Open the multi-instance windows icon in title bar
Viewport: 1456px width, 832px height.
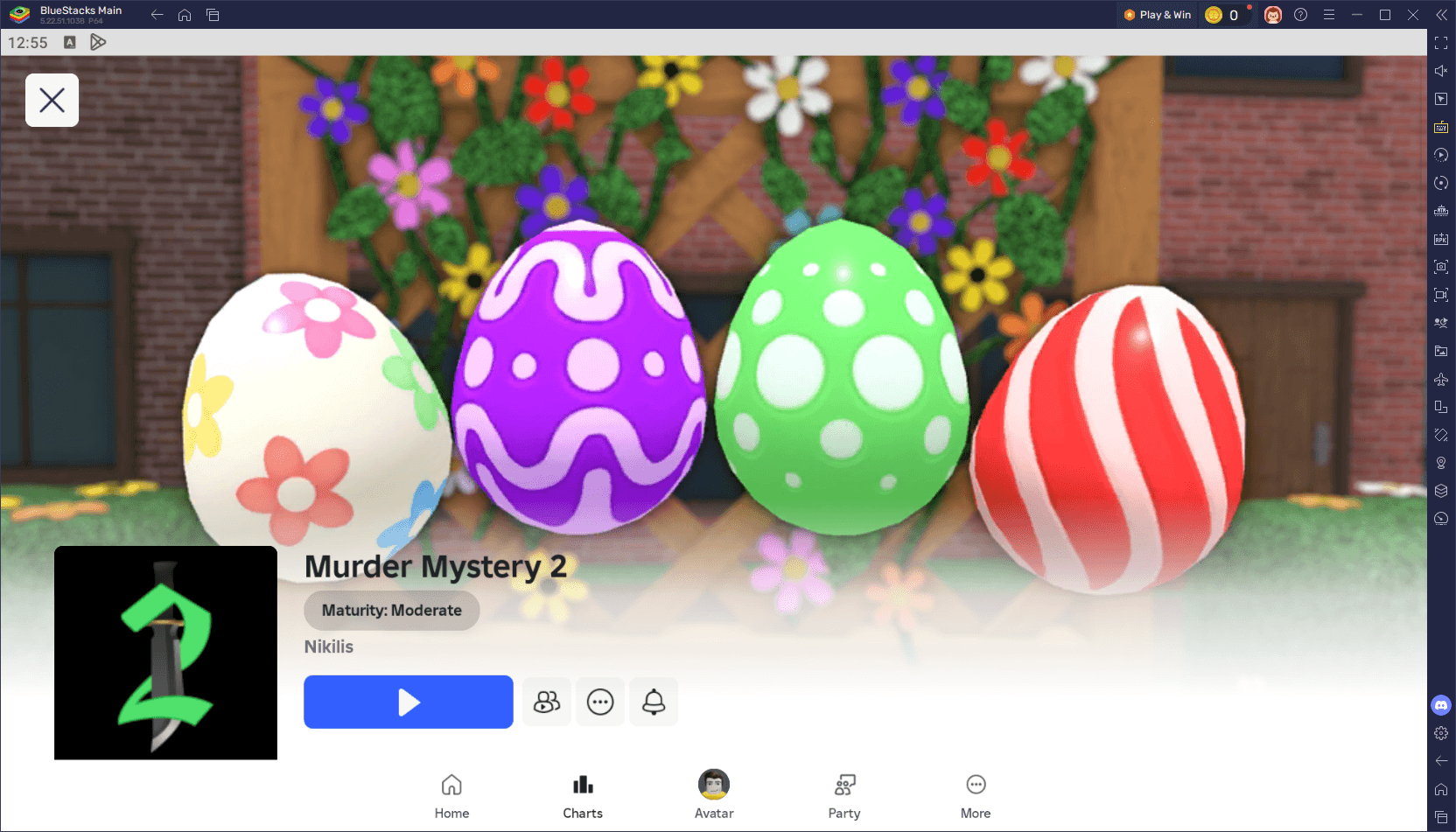213,15
